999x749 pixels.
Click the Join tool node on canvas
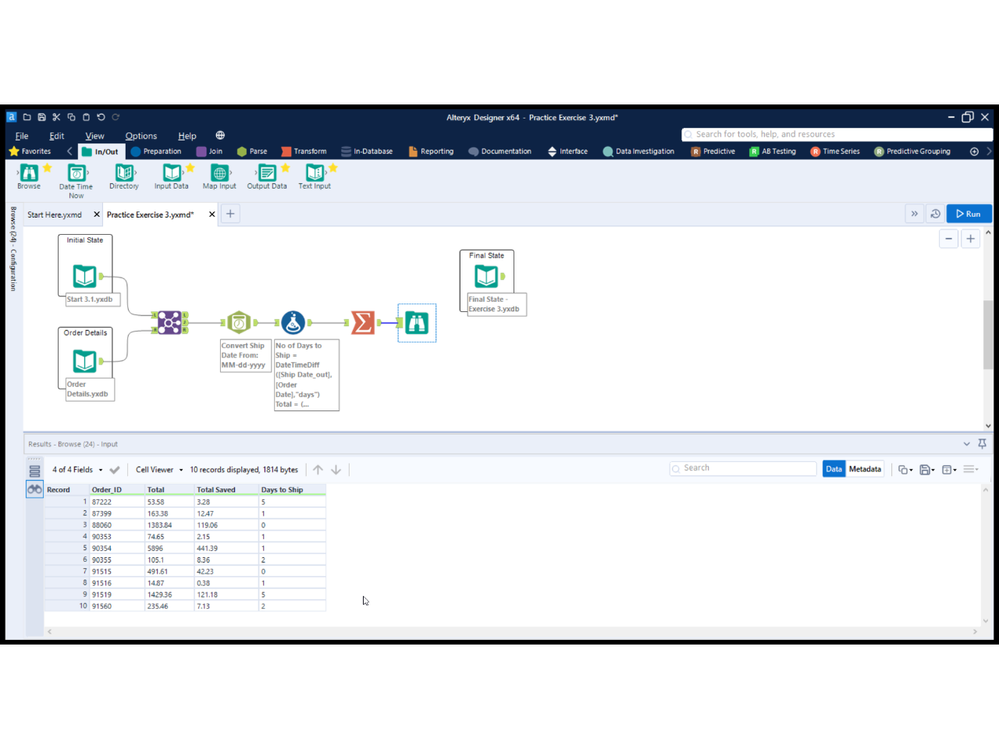pyautogui.click(x=169, y=323)
